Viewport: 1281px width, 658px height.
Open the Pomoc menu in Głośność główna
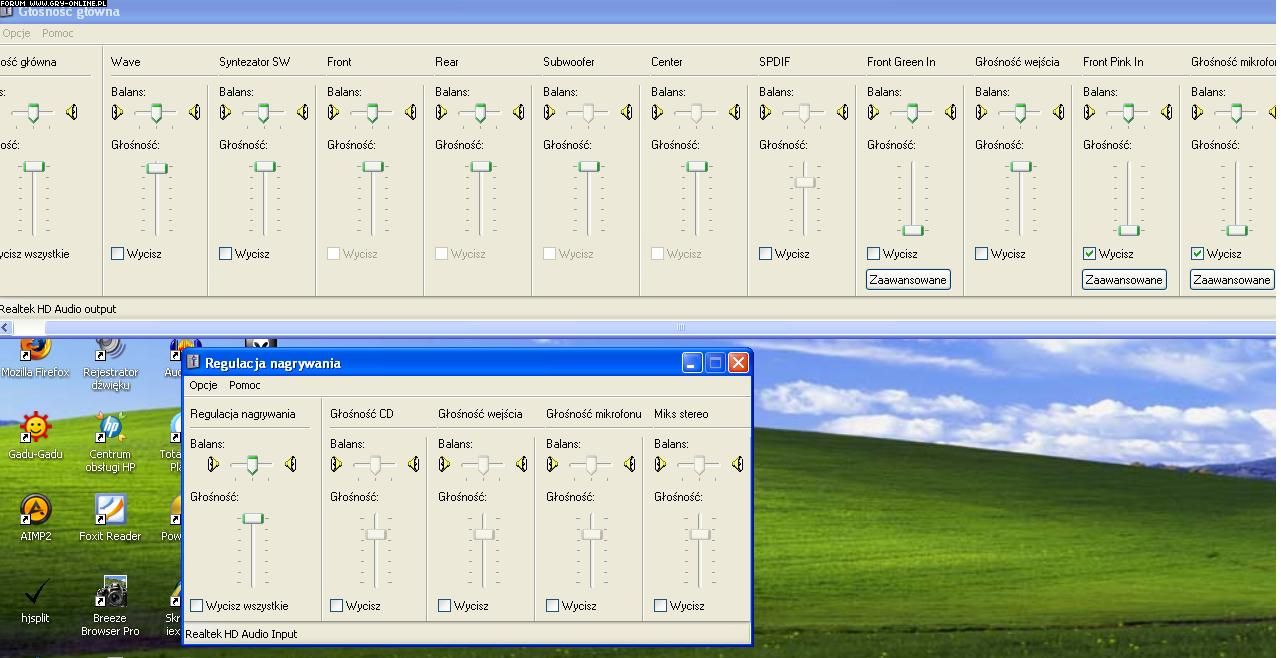coord(58,33)
